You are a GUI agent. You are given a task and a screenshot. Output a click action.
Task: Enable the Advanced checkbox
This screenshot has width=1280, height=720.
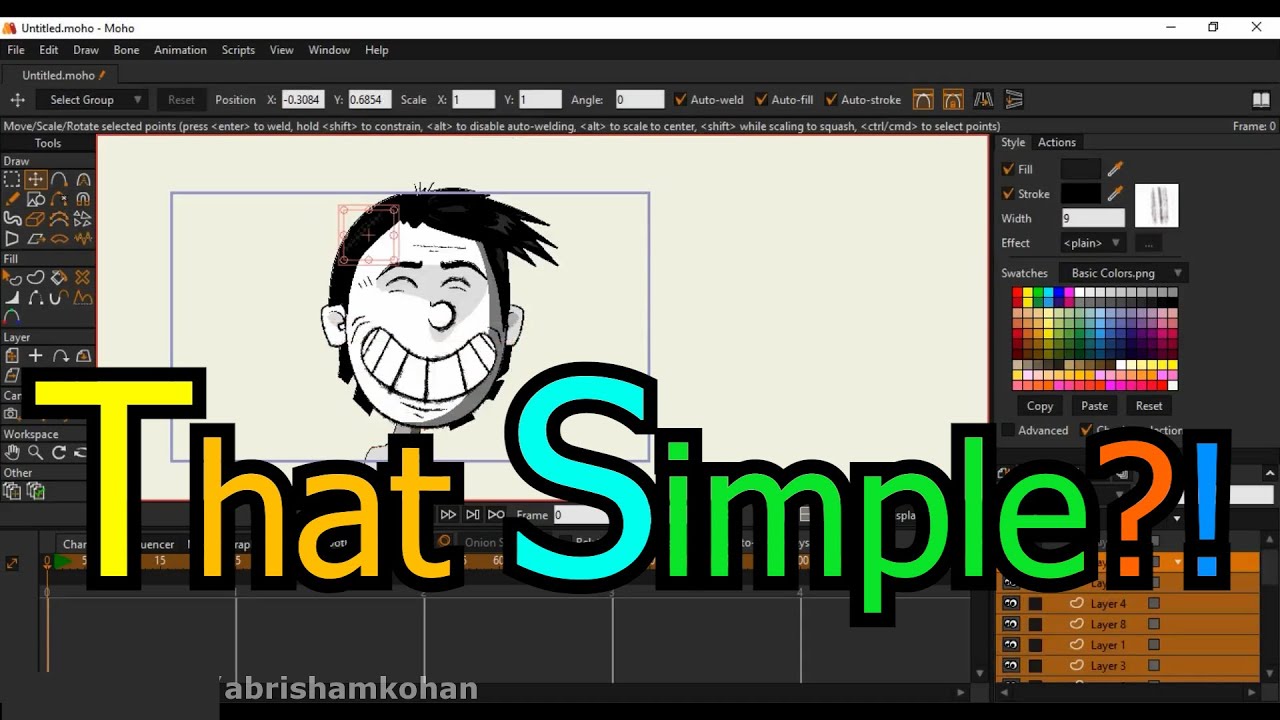tap(1008, 430)
